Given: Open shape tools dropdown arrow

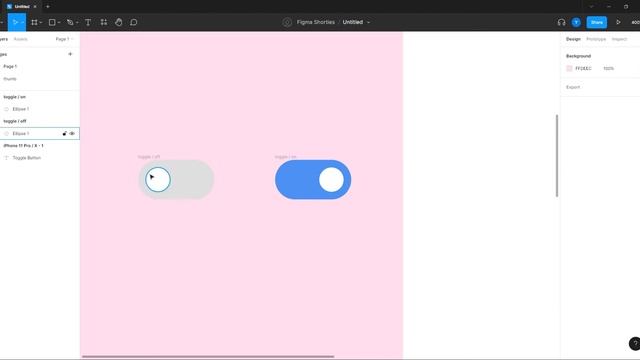Looking at the screenshot, I should tap(59, 22).
